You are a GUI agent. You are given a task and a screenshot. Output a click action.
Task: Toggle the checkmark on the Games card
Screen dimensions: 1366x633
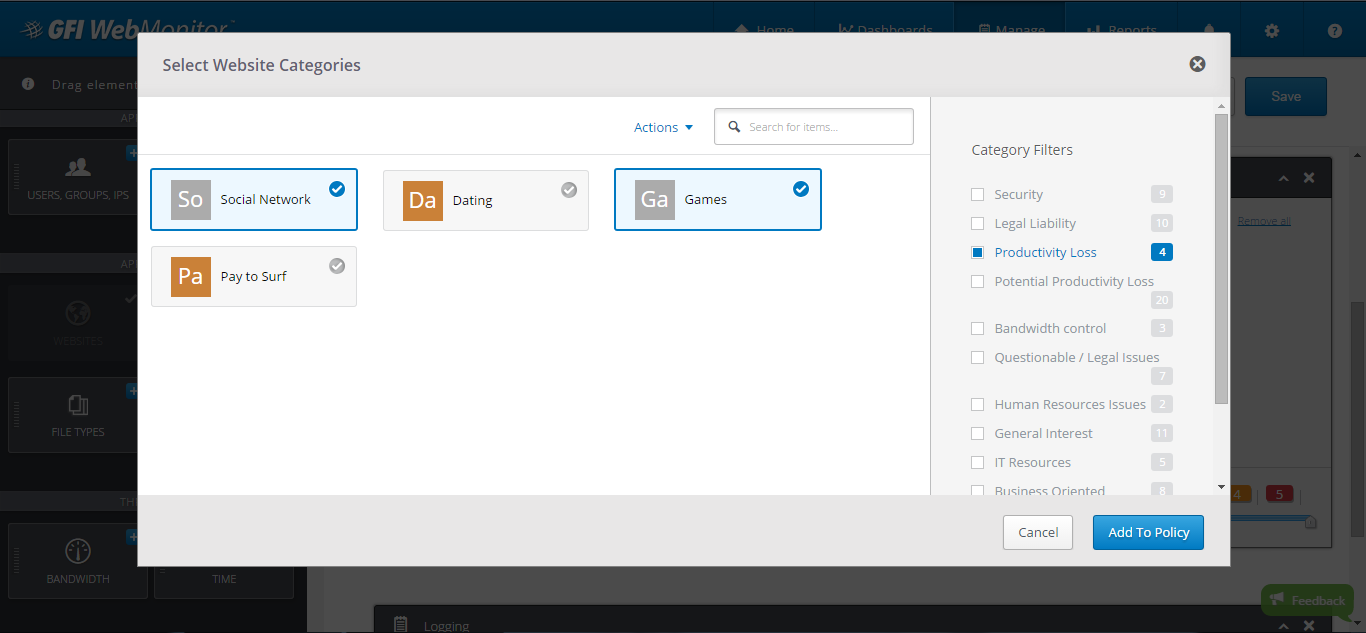(801, 188)
